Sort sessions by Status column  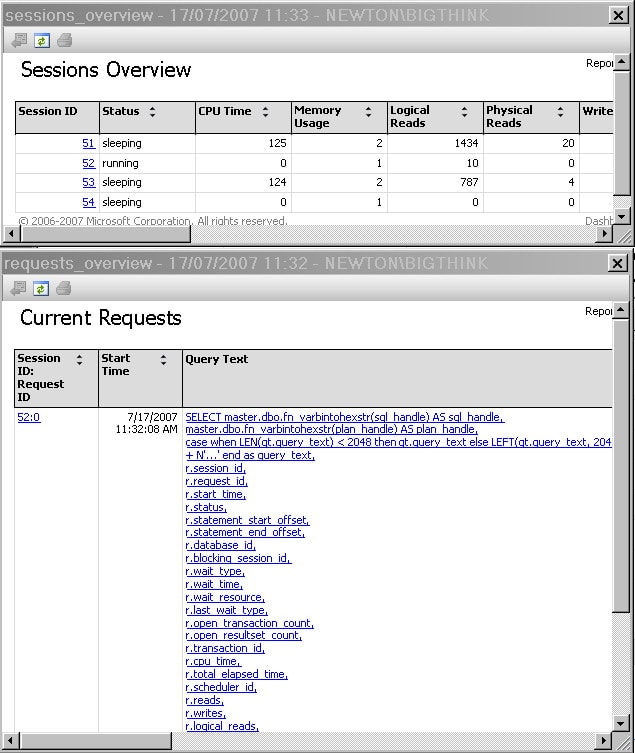152,112
